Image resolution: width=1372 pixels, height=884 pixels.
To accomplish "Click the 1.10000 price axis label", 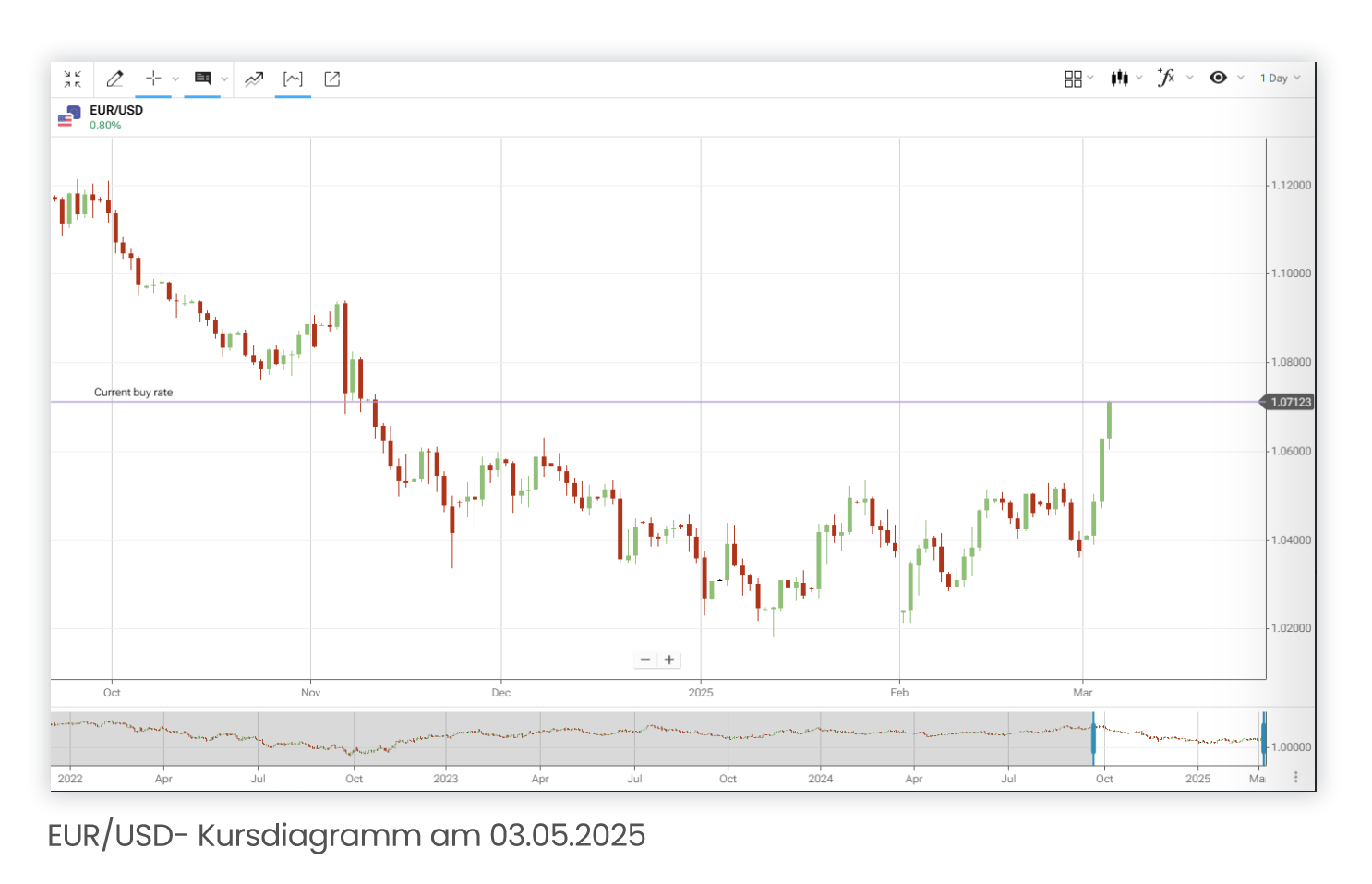I will (1291, 273).
